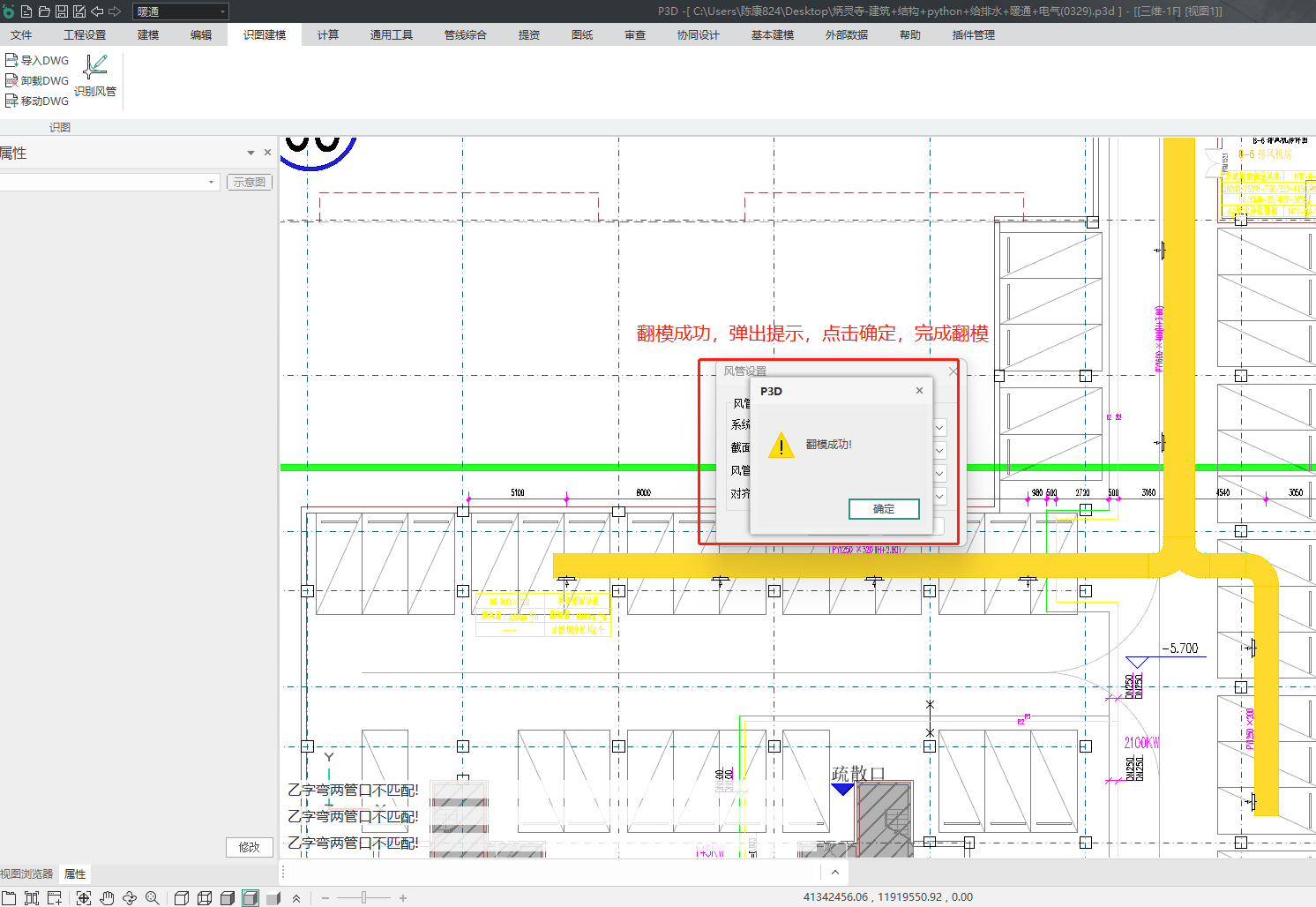Toggle the highlighted shaded cube display mode
Image resolution: width=1316 pixels, height=907 pixels.
(250, 898)
